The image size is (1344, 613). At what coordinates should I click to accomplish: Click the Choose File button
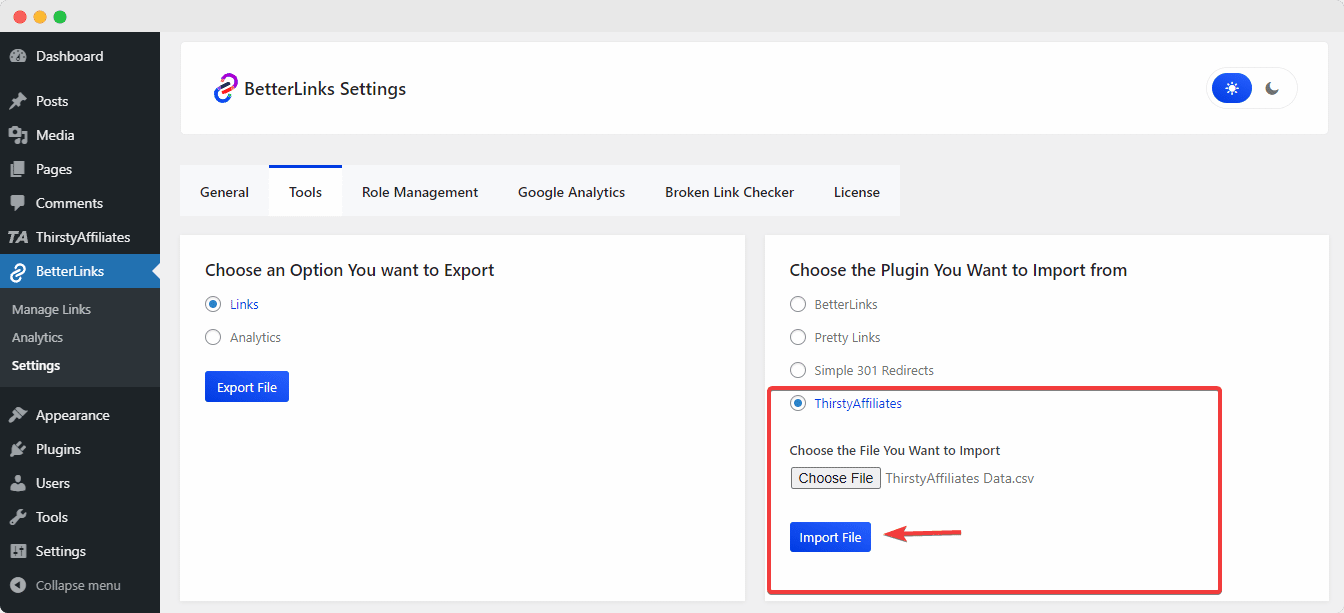click(836, 478)
